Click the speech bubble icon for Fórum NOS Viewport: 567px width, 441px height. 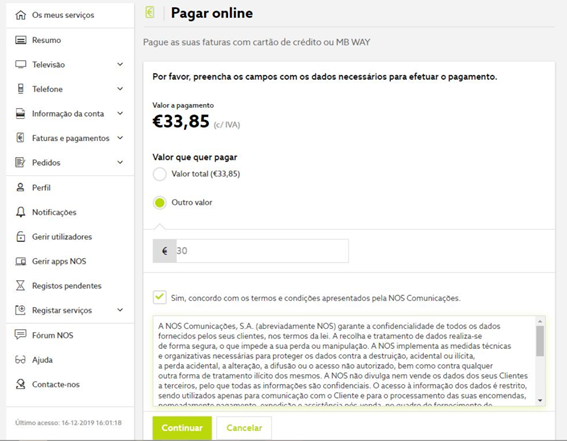pos(20,335)
